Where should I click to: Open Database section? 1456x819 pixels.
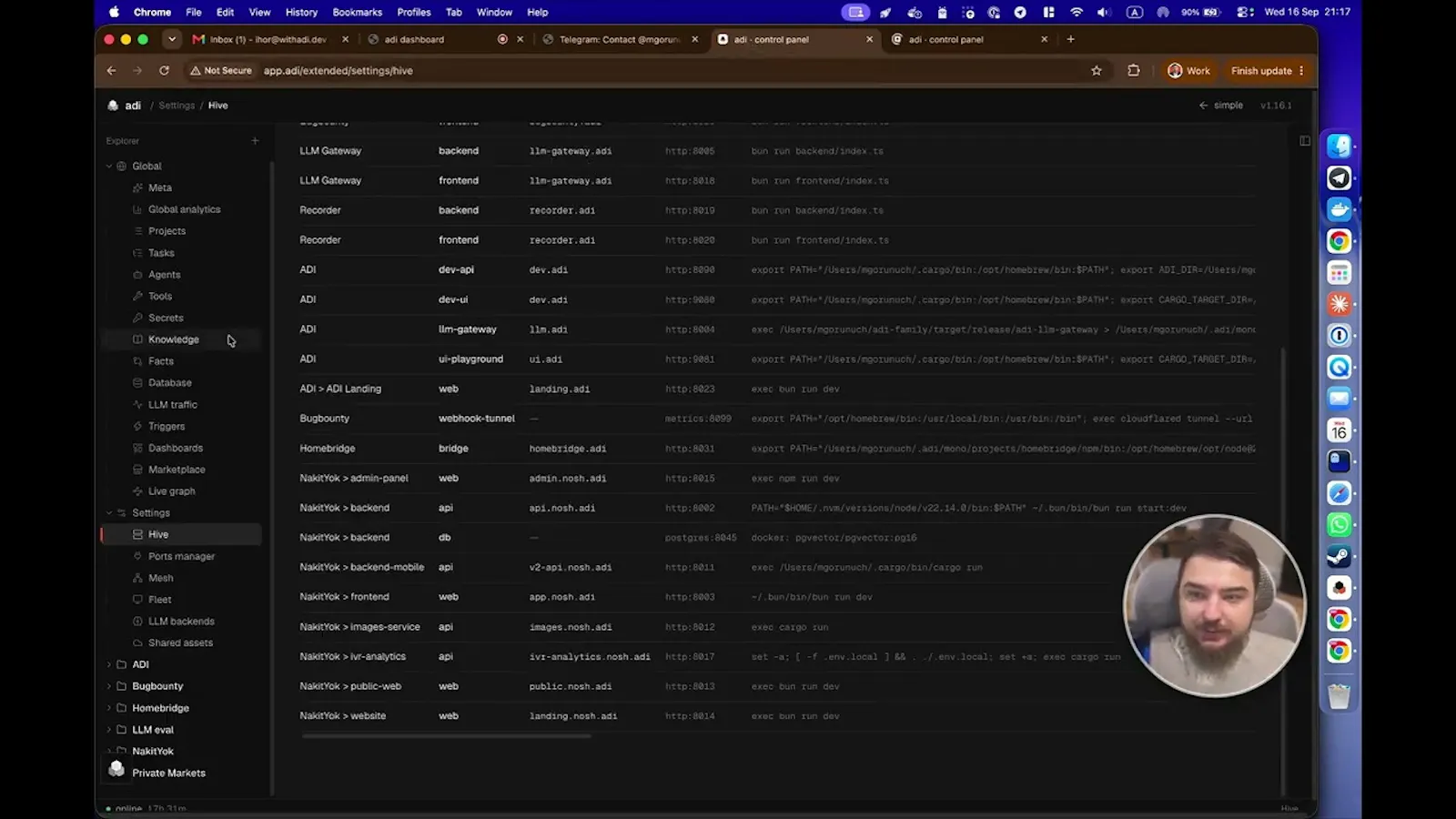point(169,383)
